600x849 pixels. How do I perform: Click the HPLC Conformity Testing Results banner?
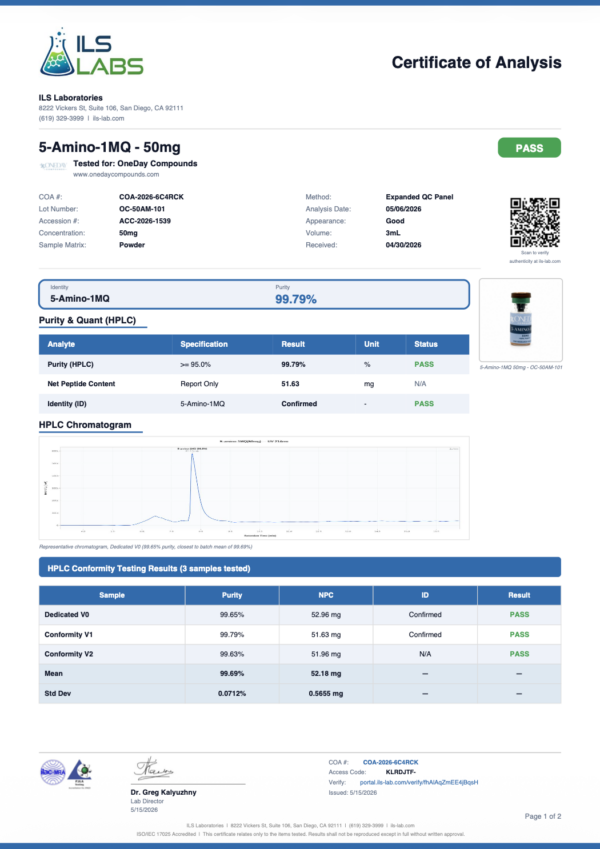click(300, 567)
